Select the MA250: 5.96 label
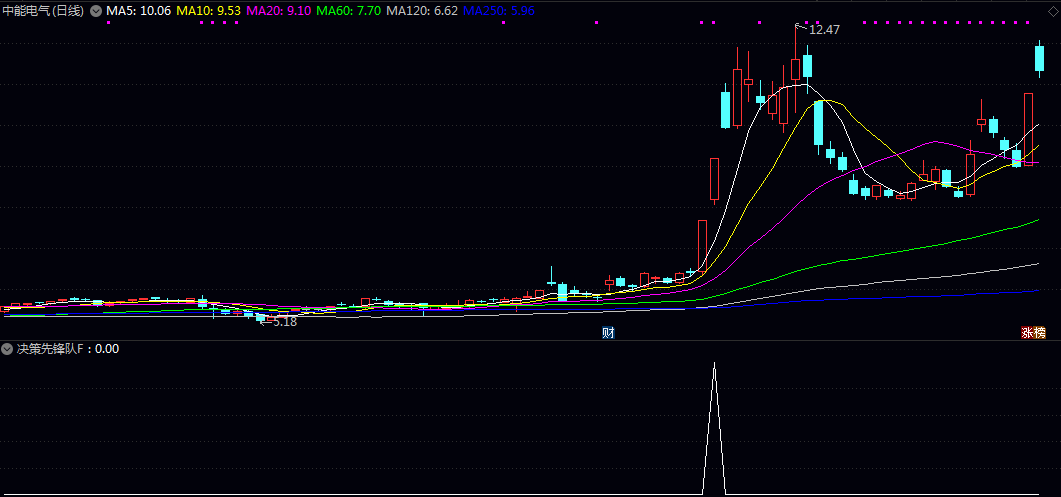The height and width of the screenshot is (497, 1061). [498, 11]
